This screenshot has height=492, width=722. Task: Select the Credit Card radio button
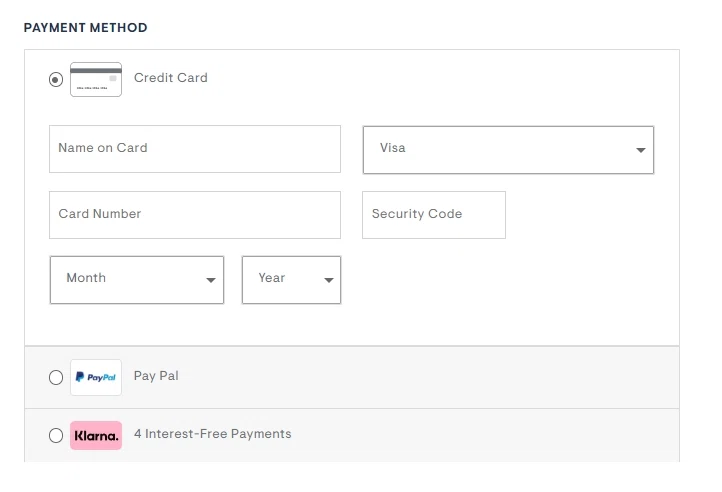click(56, 80)
